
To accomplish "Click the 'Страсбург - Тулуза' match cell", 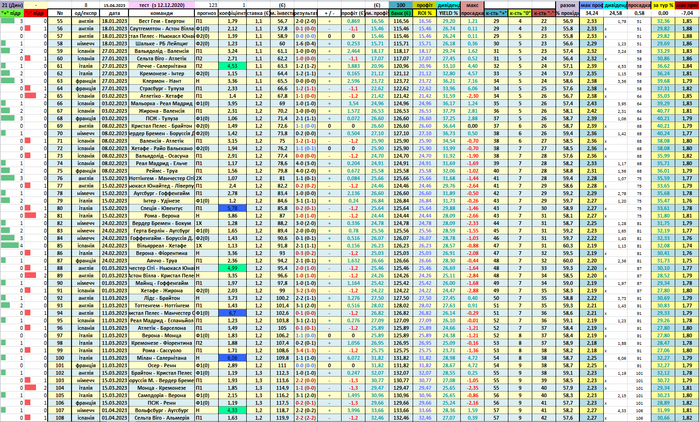I will (162, 88).
